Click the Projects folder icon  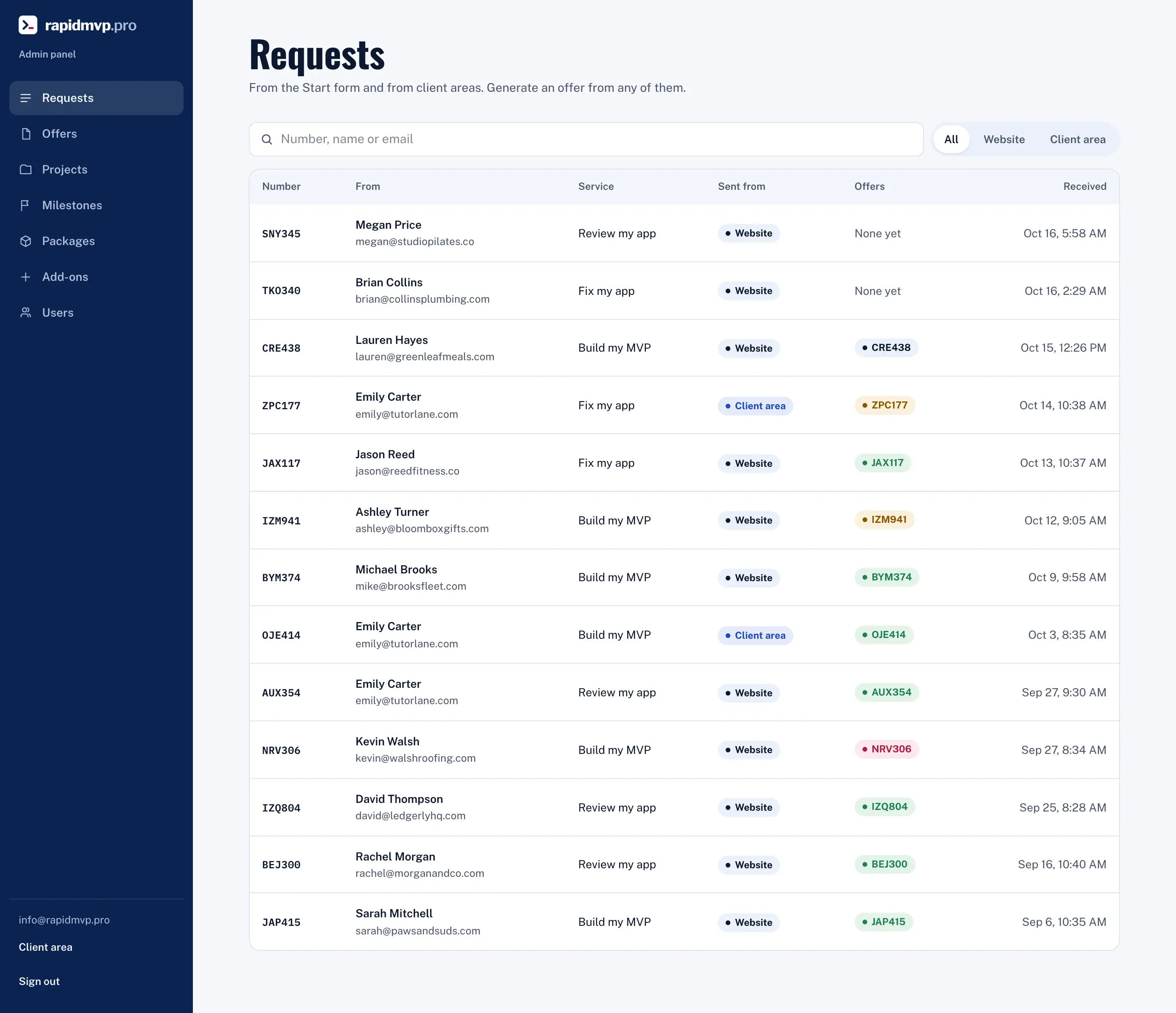[x=26, y=170]
